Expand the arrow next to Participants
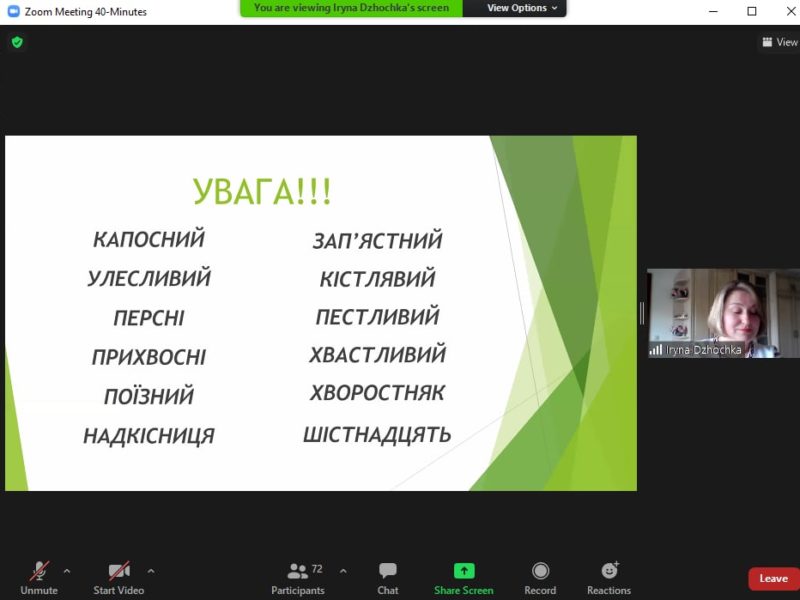This screenshot has height=600, width=800. coord(343,571)
